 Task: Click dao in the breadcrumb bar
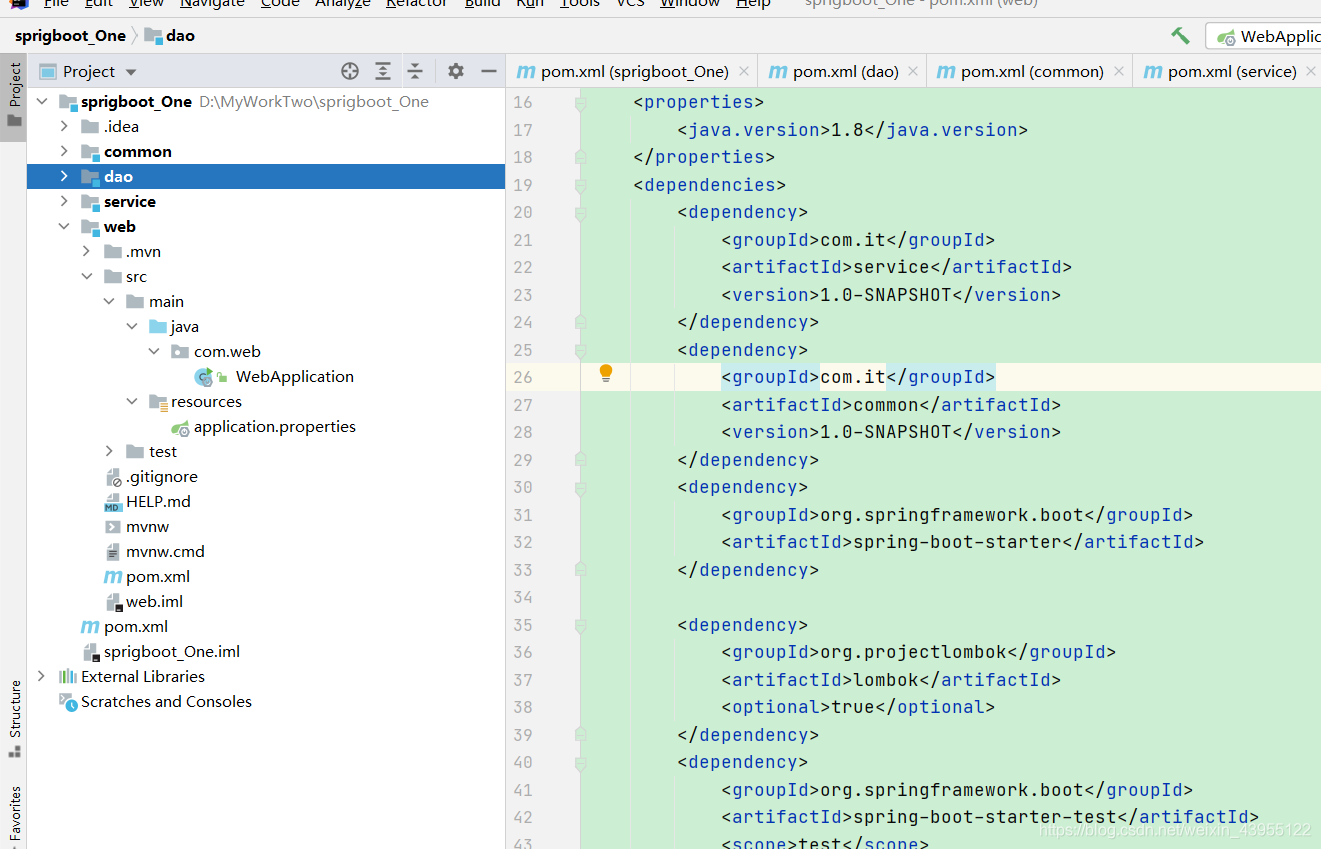(x=170, y=36)
